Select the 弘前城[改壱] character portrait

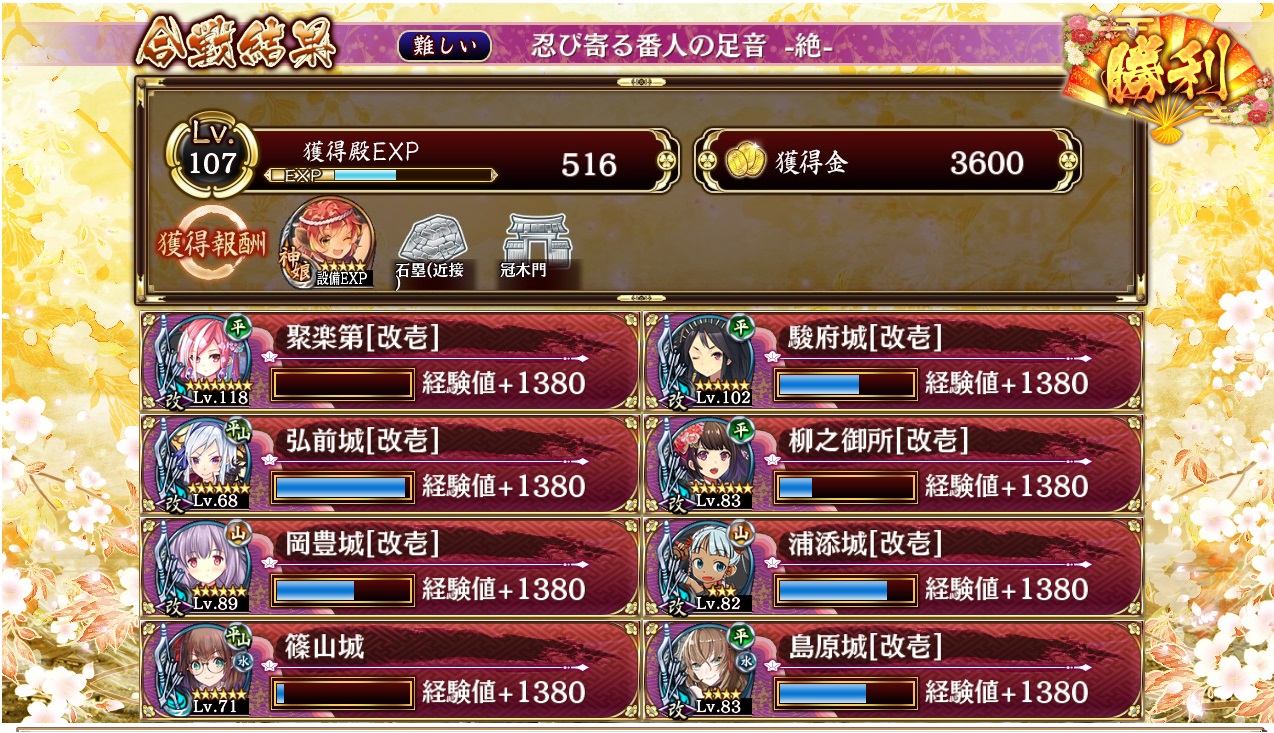click(202, 463)
